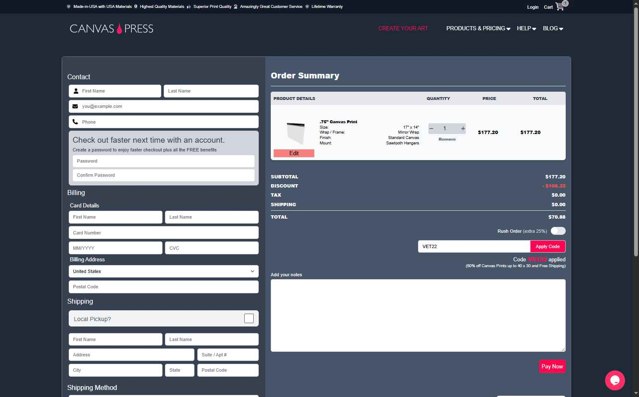Expand the Products & Pricing menu
The height and width of the screenshot is (397, 639).
[x=478, y=29]
